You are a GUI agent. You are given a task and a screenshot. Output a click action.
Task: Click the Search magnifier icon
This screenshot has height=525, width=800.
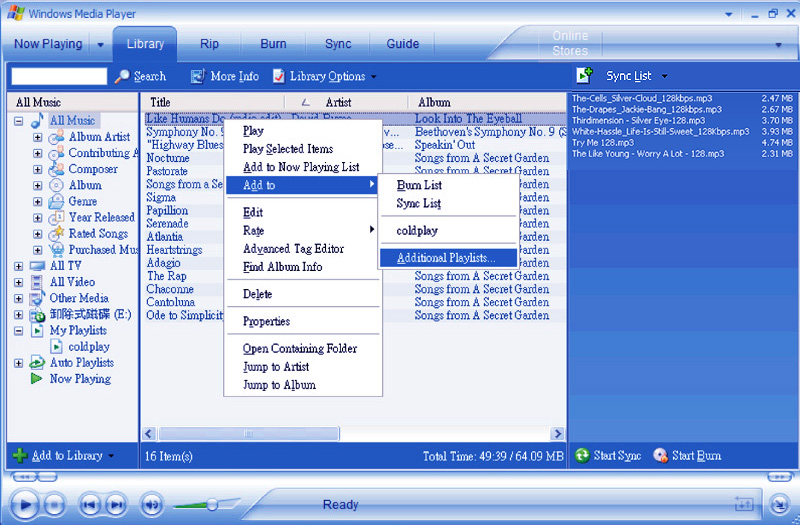coord(121,77)
